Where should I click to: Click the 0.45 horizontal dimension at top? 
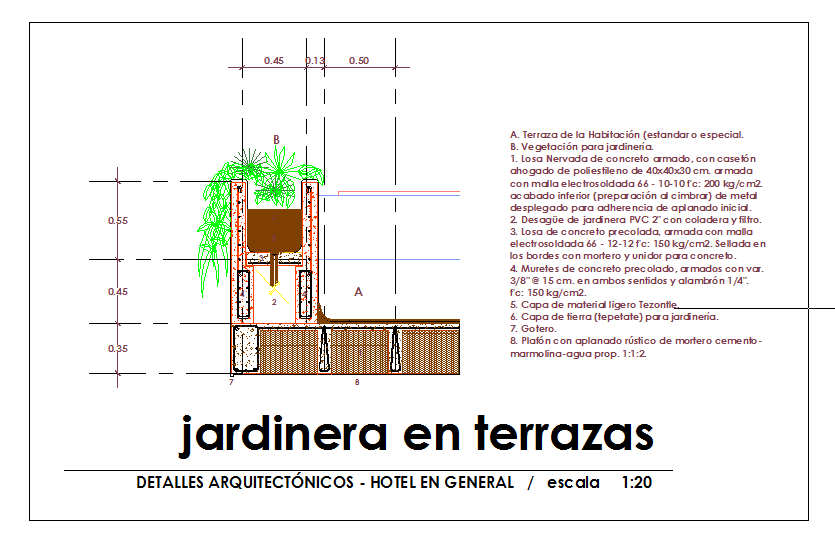[x=273, y=61]
